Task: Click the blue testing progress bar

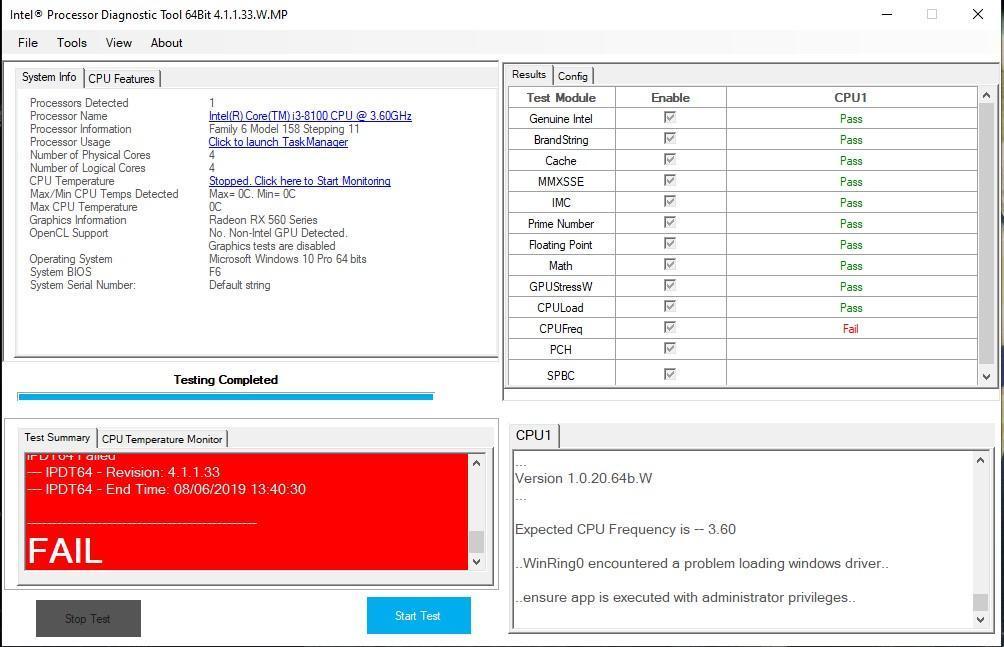Action: tap(226, 397)
